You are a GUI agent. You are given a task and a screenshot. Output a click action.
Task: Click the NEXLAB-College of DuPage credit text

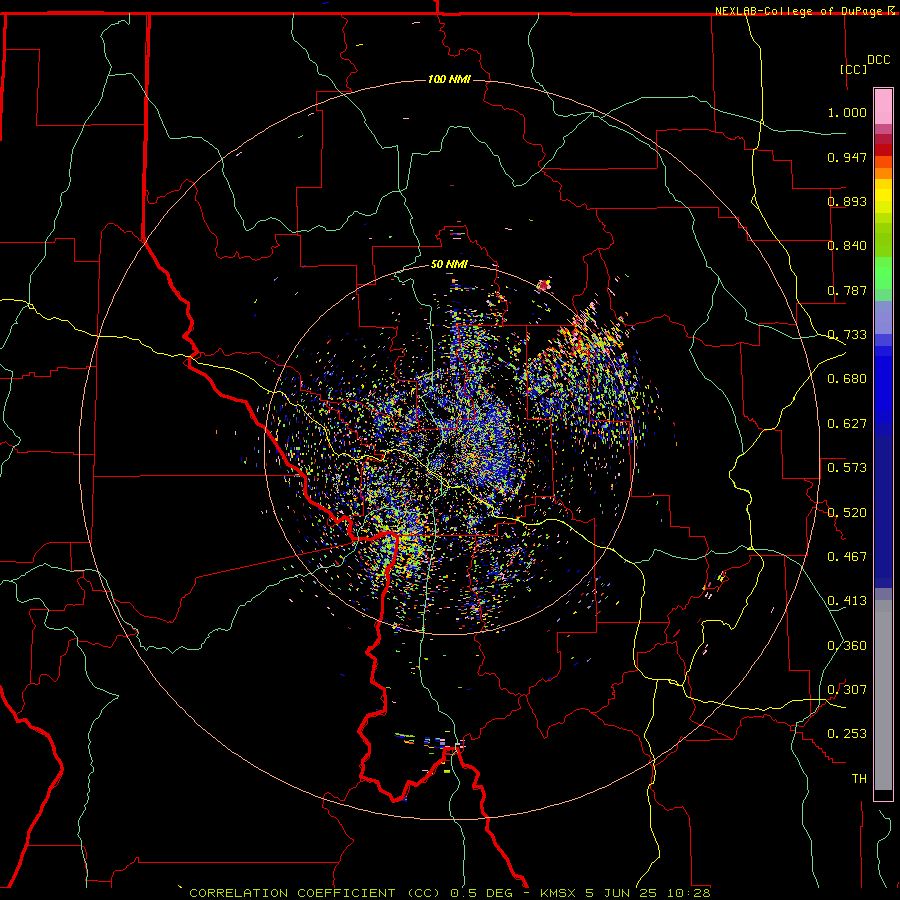tap(800, 11)
